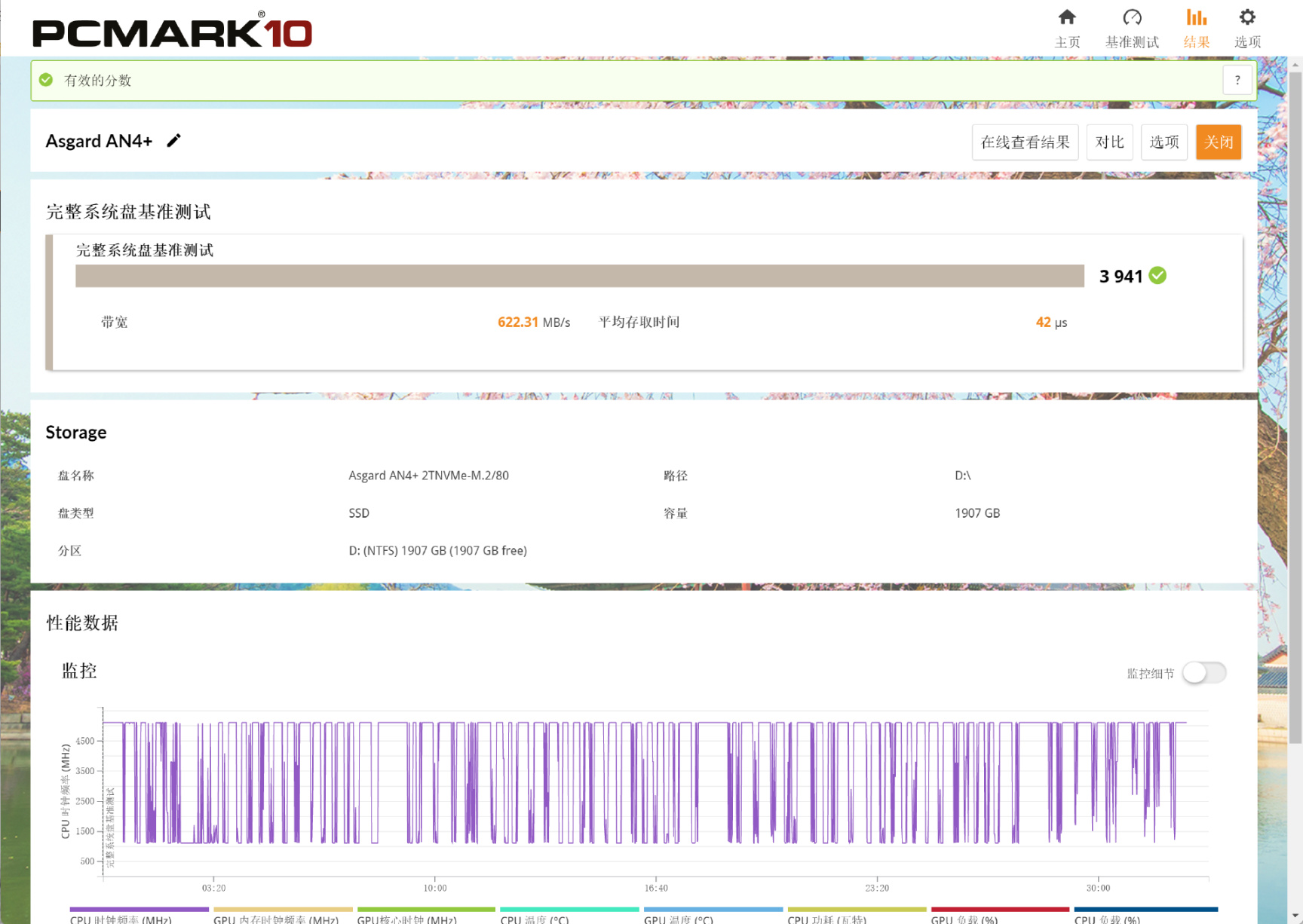Click the 对比 compare button
1303x924 pixels.
click(1110, 142)
